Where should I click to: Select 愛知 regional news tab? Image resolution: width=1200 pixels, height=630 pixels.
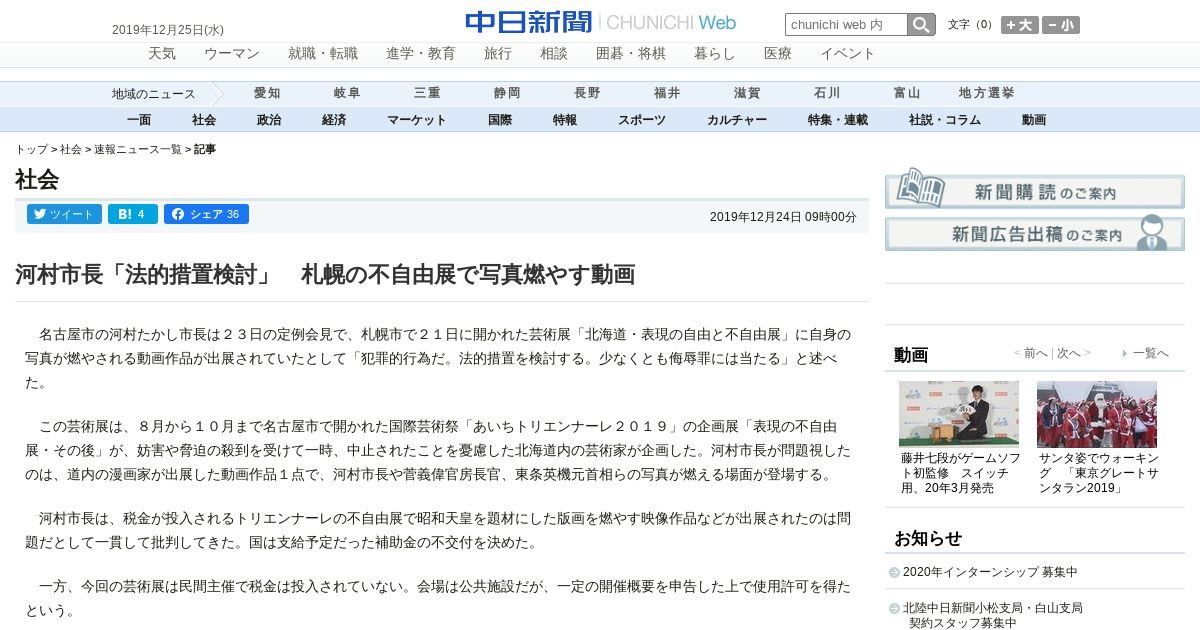tap(267, 93)
